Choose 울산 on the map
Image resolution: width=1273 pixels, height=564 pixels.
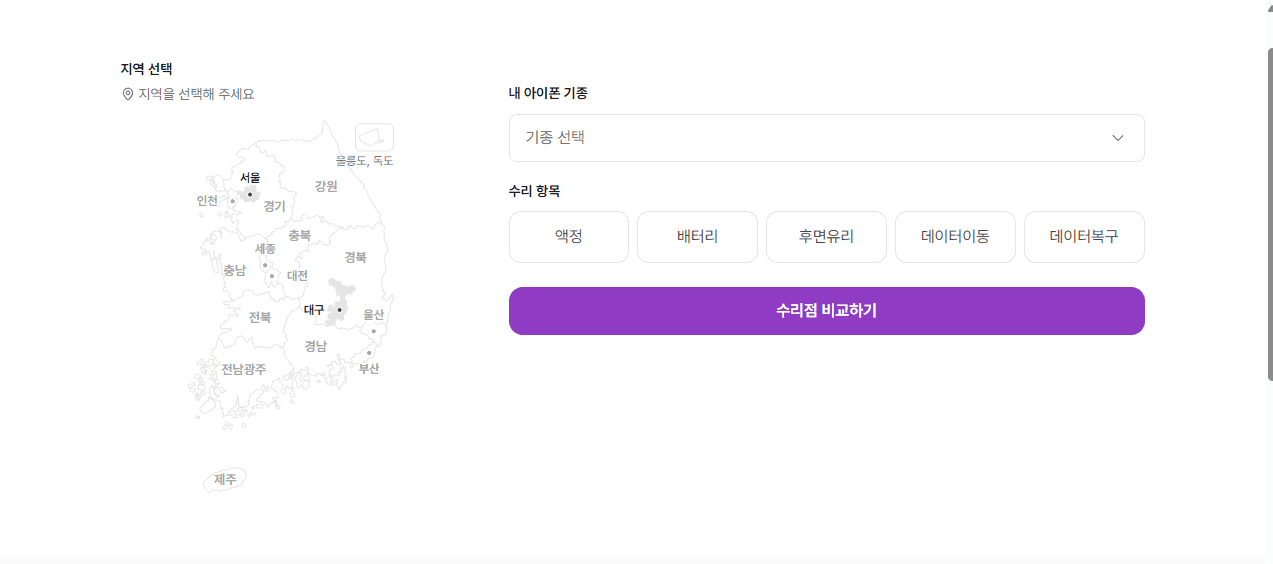[x=373, y=314]
